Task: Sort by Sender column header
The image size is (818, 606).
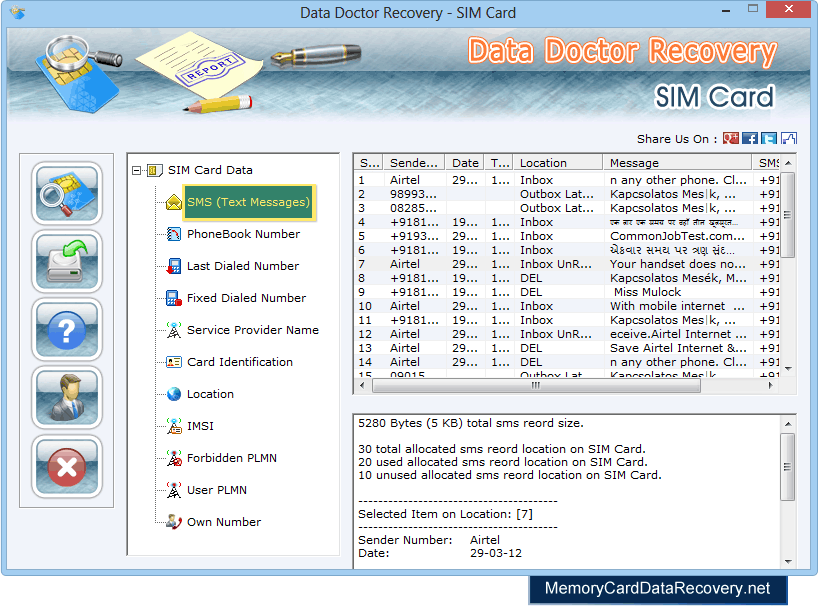Action: coord(414,163)
